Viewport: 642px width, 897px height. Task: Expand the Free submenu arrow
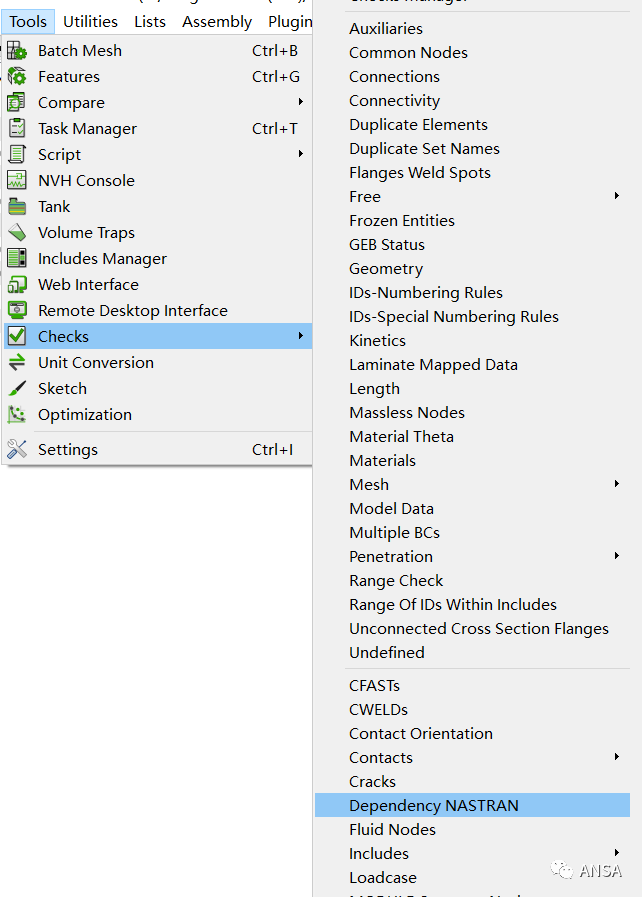[x=617, y=196]
